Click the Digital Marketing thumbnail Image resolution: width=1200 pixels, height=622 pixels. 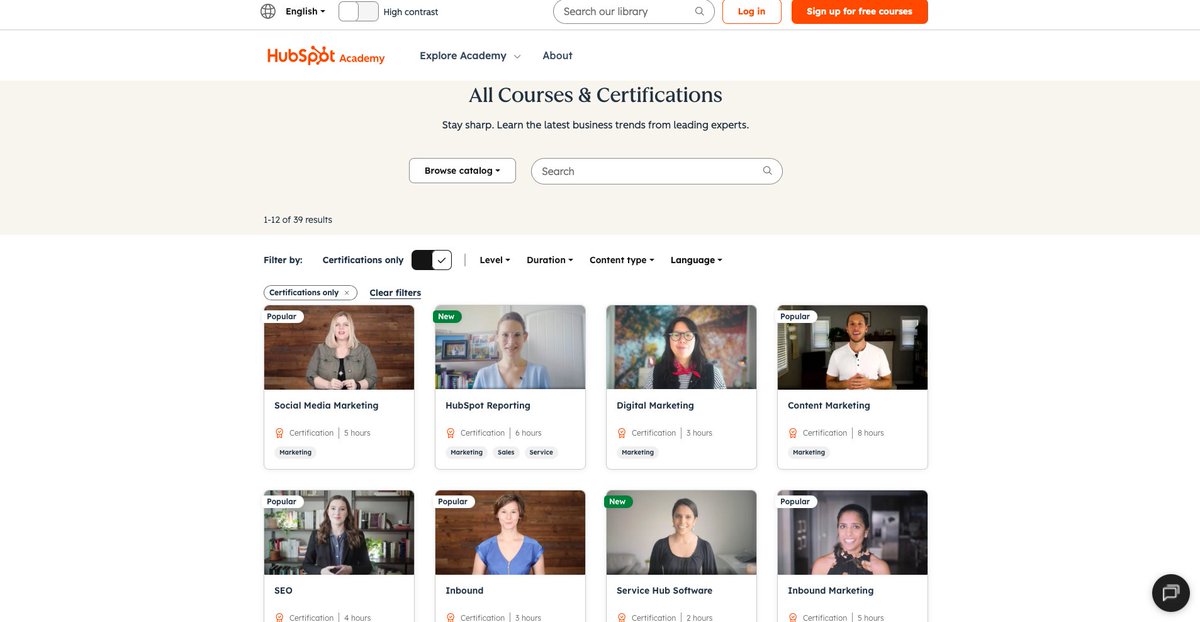681,347
